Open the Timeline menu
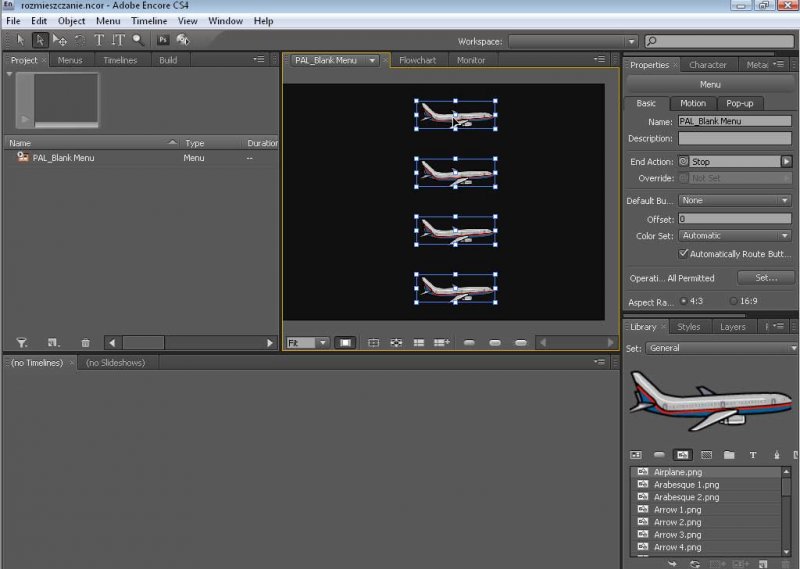Viewport: 800px width, 569px height. (x=149, y=21)
